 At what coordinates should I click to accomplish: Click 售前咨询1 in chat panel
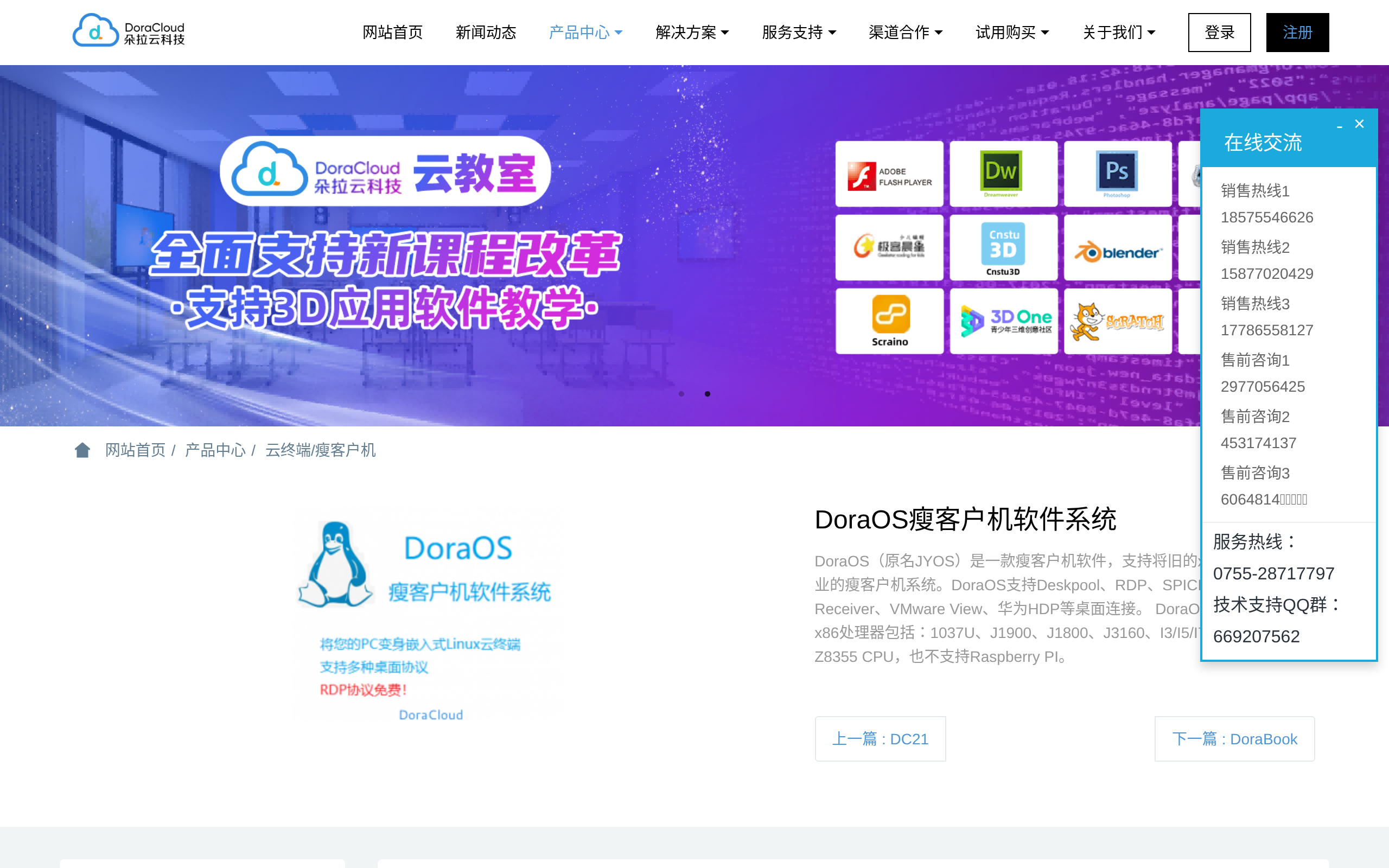1256,360
